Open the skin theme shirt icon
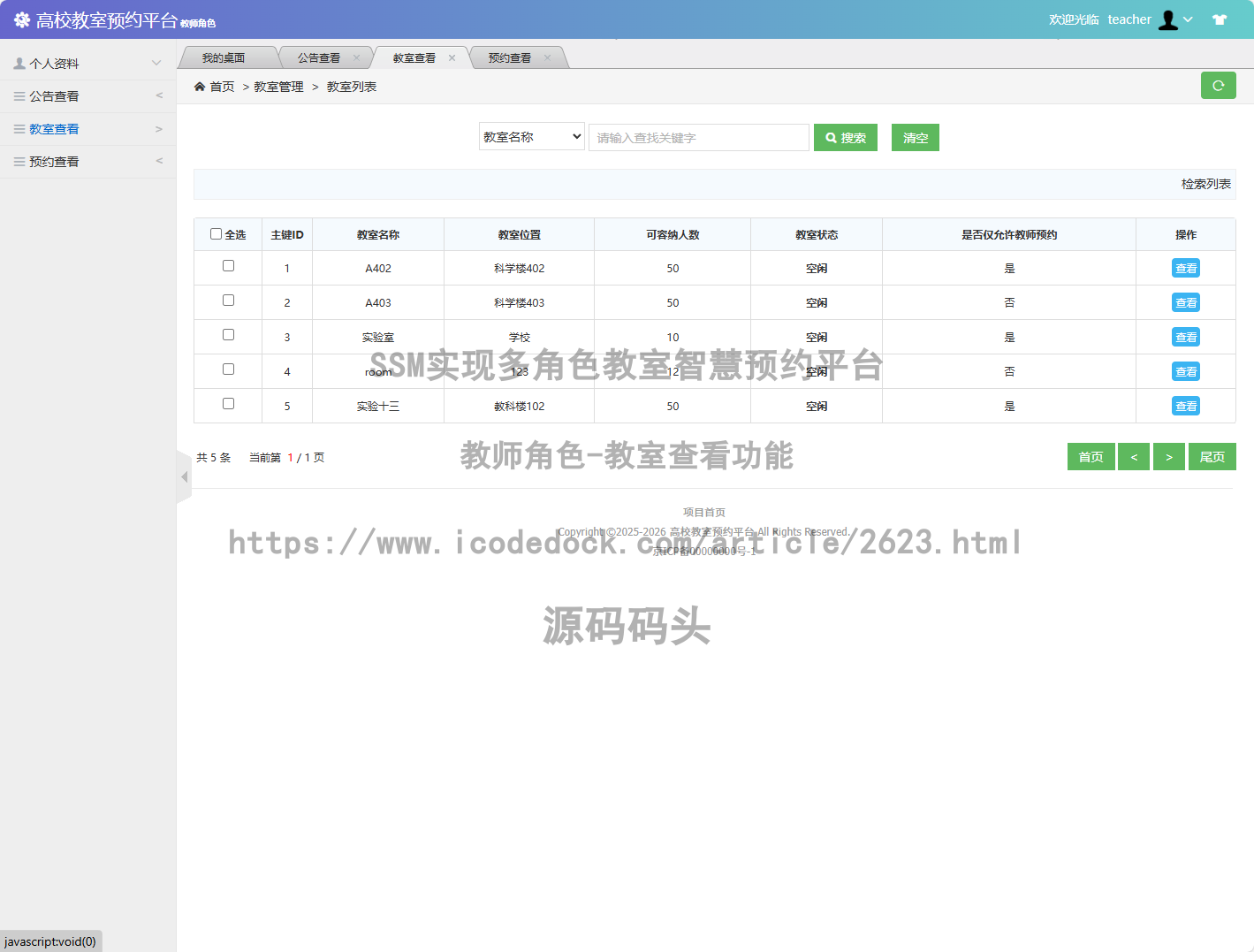 pos(1220,19)
